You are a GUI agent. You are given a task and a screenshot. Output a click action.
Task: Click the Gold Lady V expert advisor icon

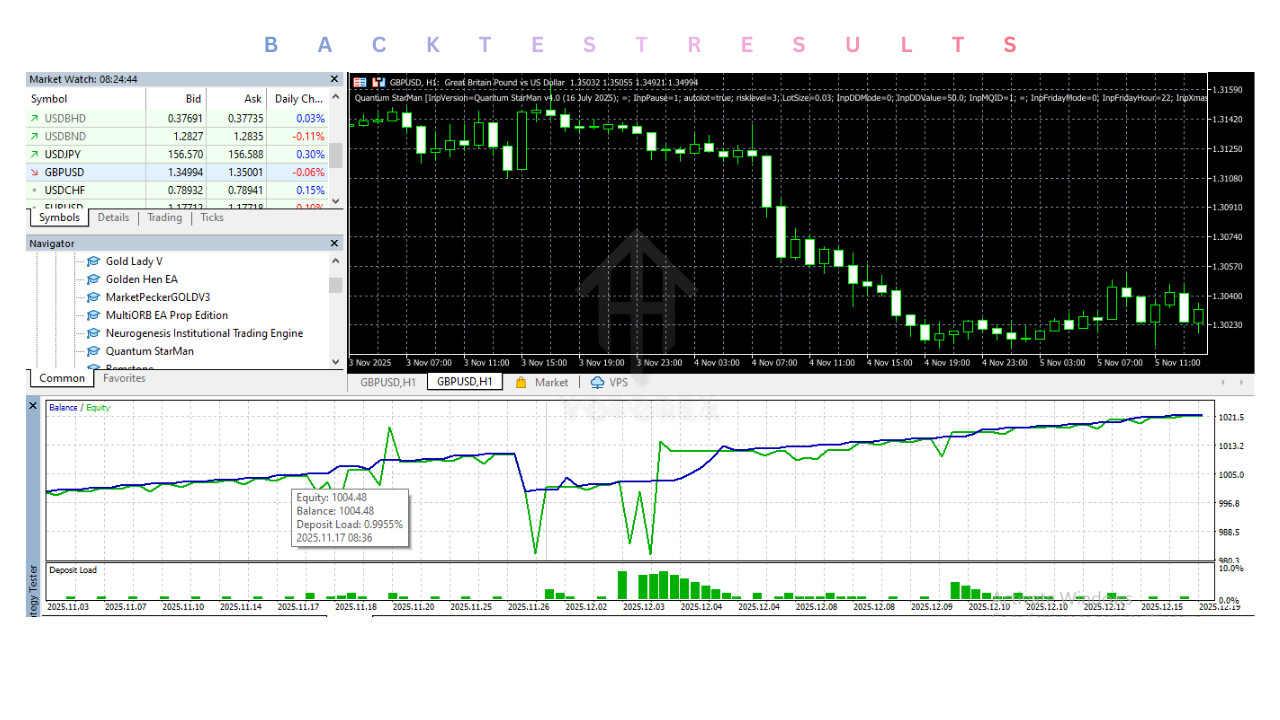click(x=94, y=261)
